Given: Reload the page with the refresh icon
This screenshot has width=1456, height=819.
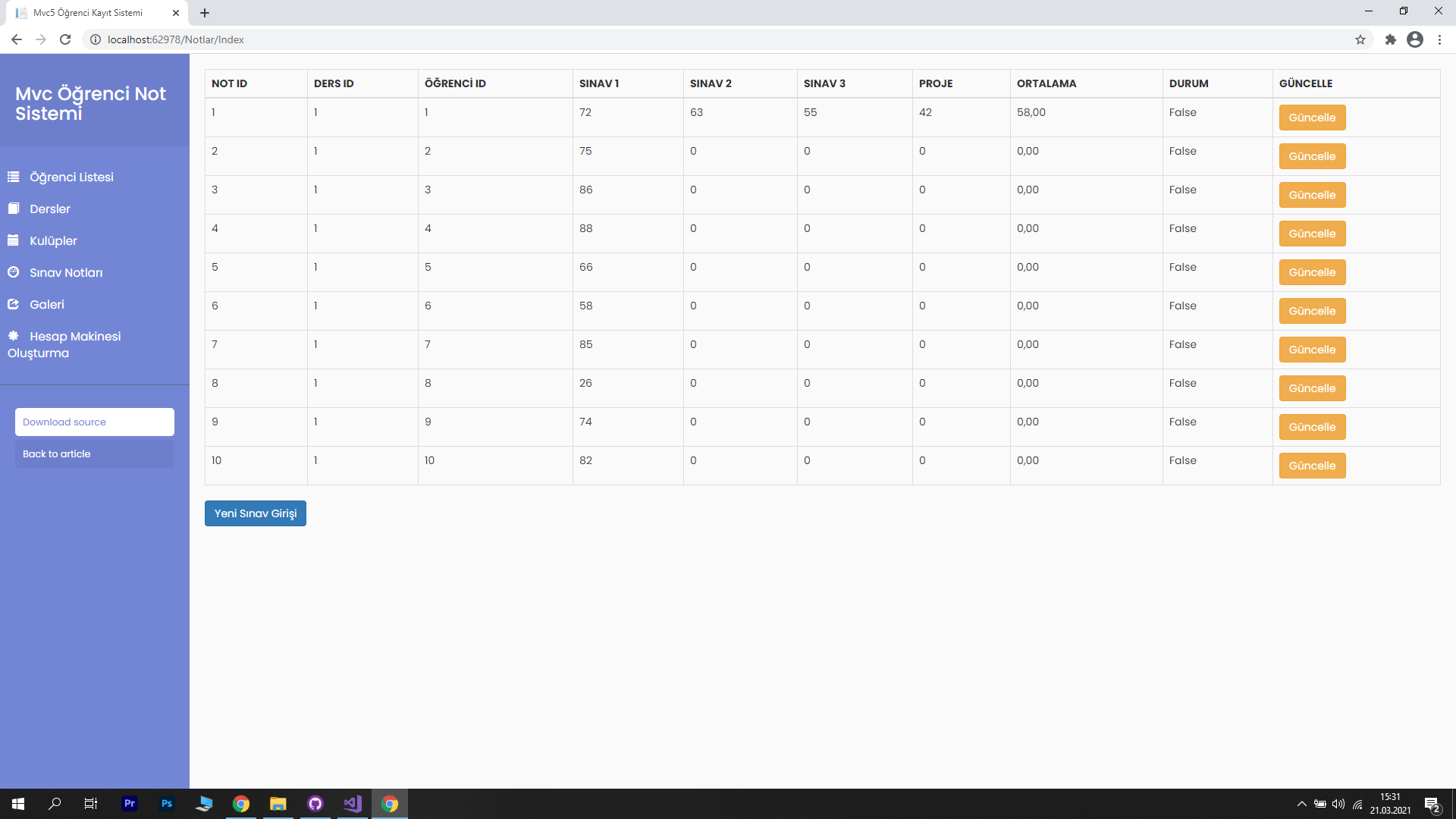Looking at the screenshot, I should 65,39.
